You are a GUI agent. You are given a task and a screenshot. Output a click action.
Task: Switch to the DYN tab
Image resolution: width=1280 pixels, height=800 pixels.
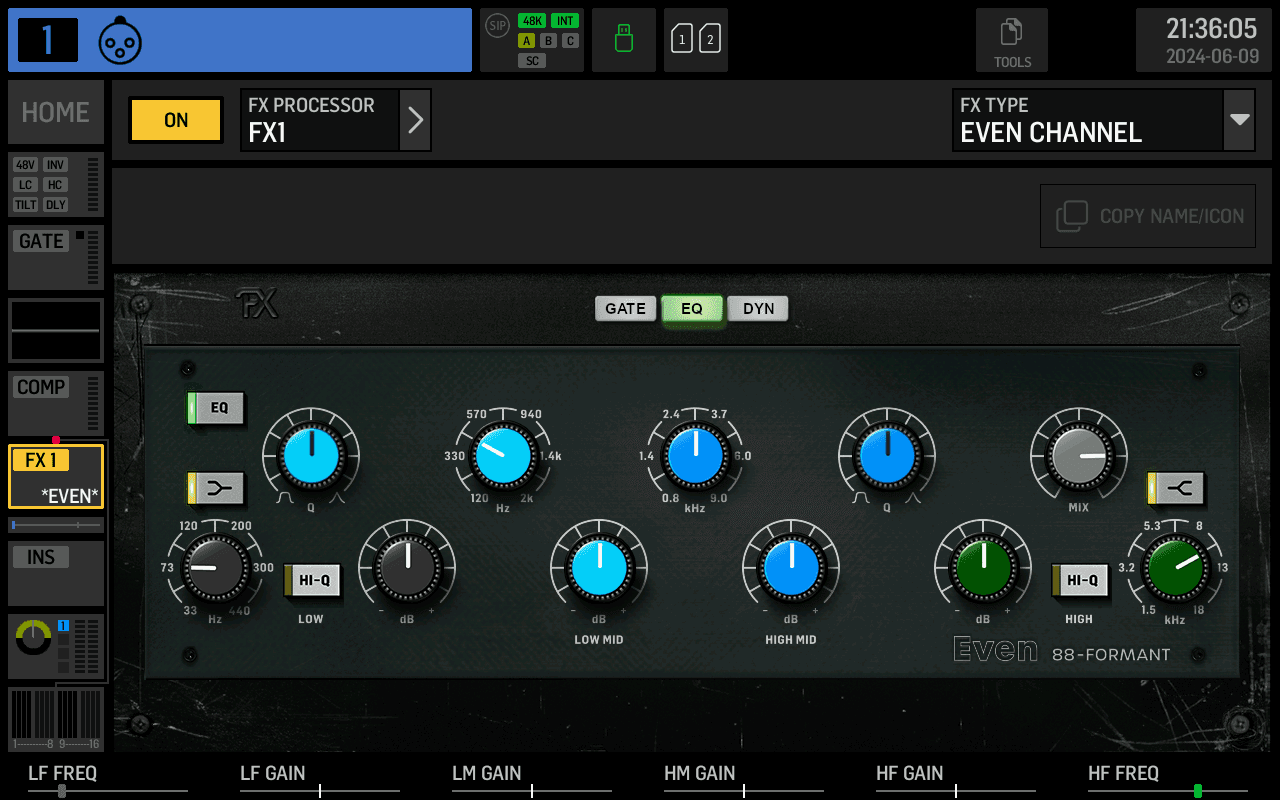[758, 308]
